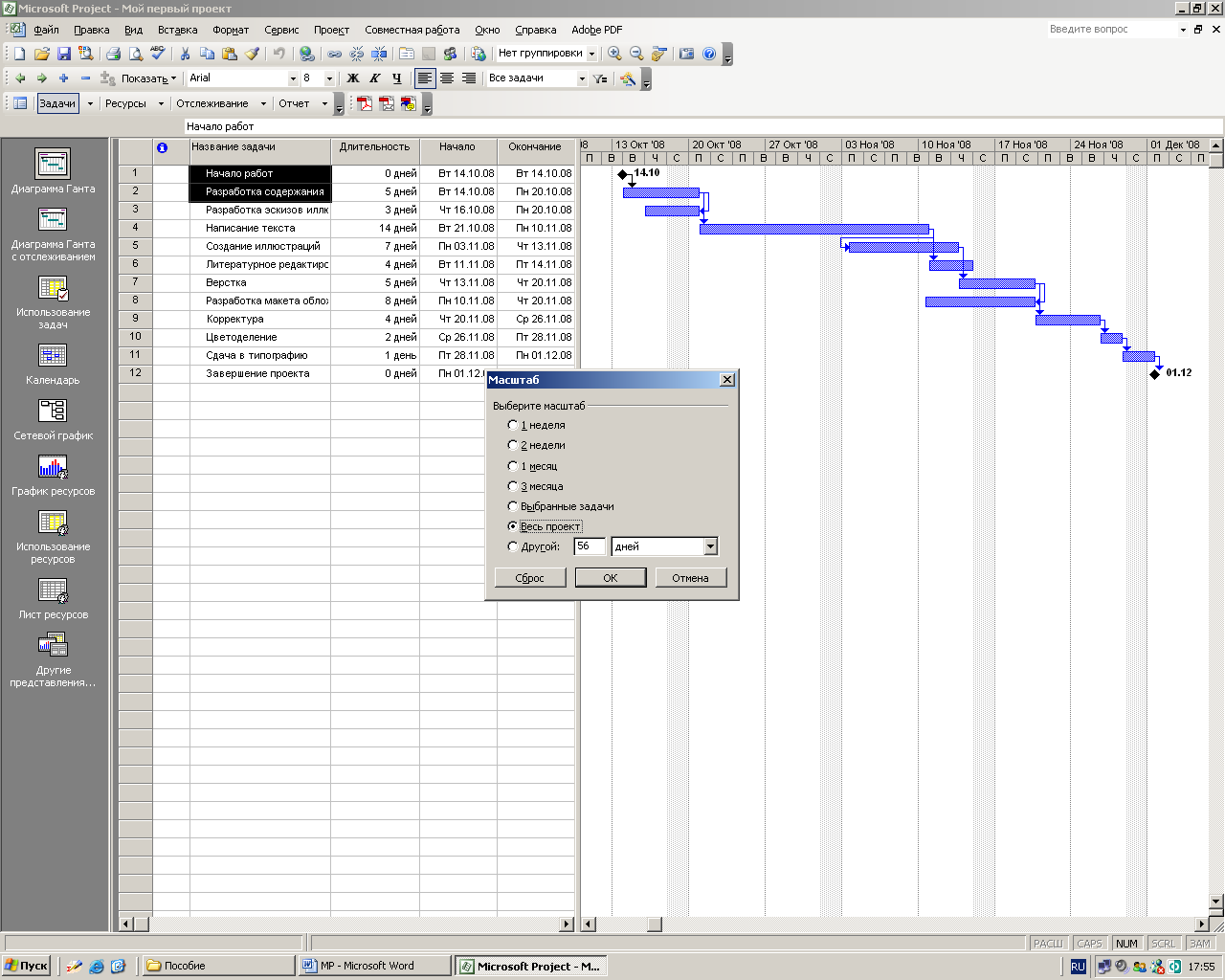The height and width of the screenshot is (980, 1225).
Task: Confirm scale with OK button
Action: tap(611, 578)
